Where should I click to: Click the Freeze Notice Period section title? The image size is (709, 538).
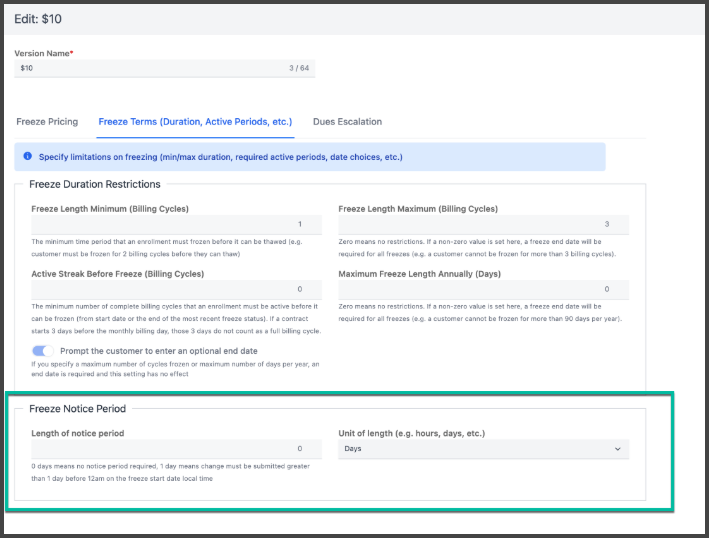click(77, 408)
